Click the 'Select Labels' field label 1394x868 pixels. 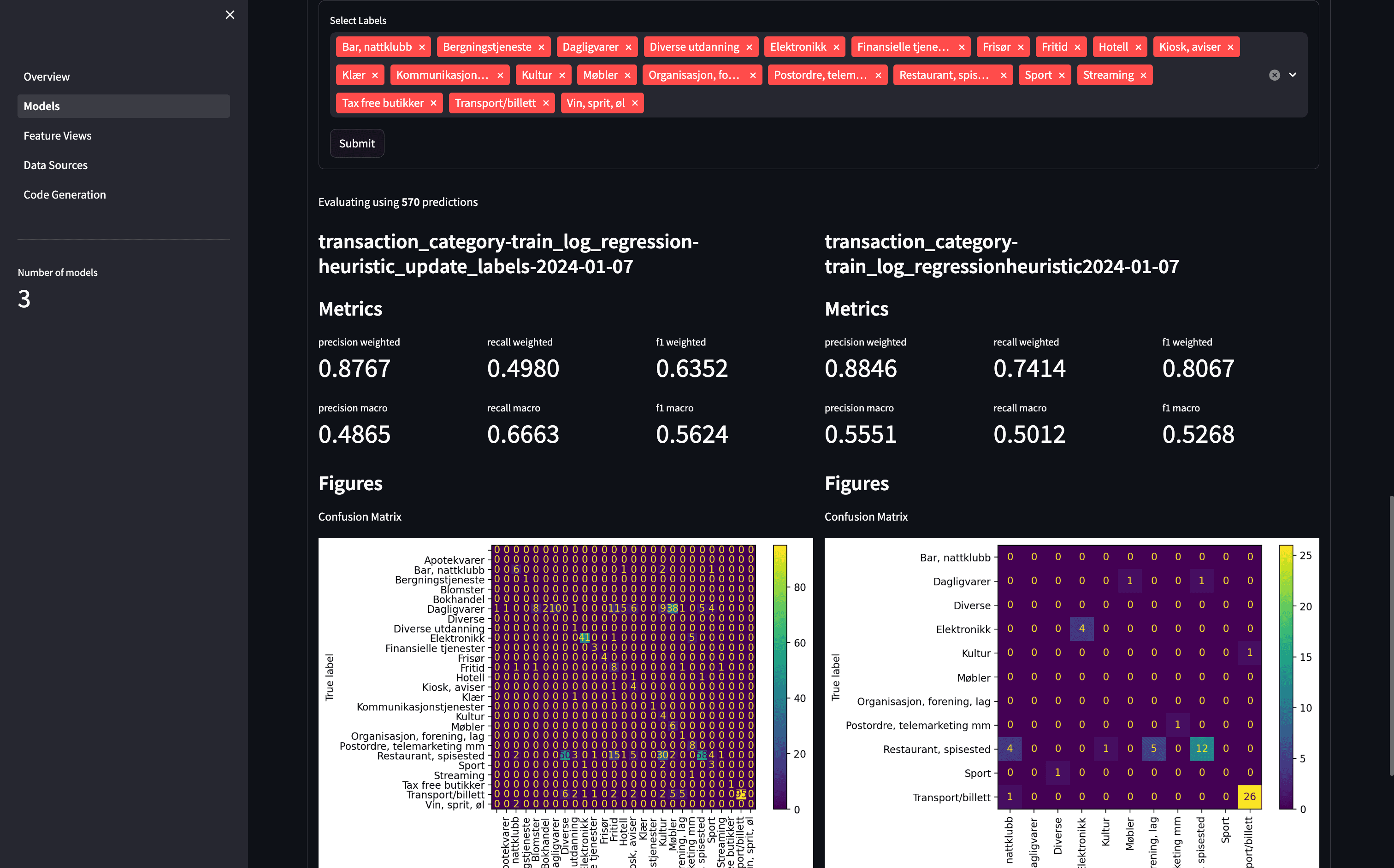tap(358, 21)
